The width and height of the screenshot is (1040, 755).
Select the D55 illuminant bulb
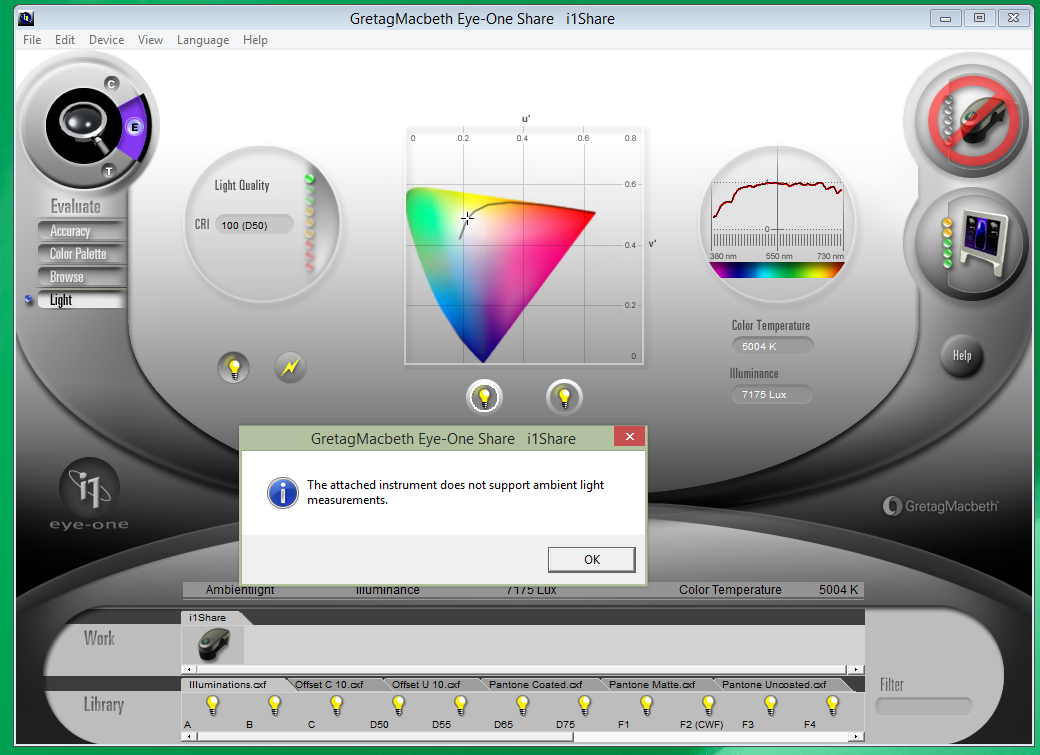coord(460,705)
